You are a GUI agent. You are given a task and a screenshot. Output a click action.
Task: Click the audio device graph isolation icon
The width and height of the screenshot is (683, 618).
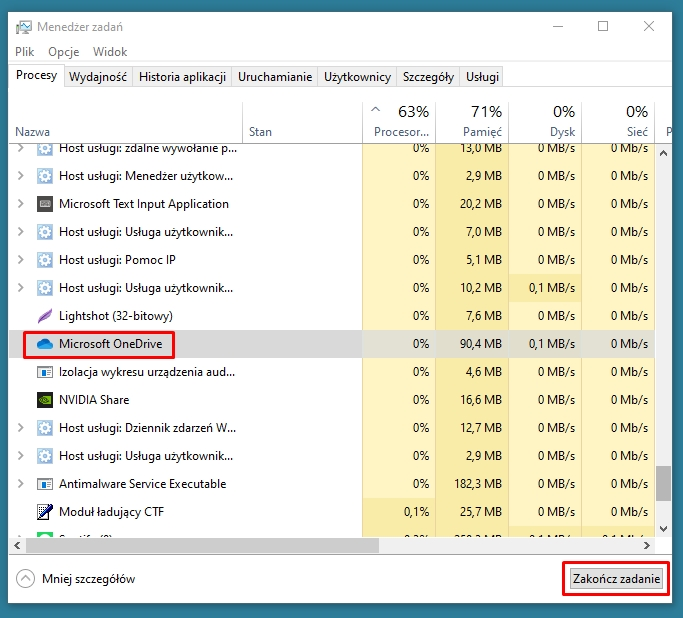[44, 372]
